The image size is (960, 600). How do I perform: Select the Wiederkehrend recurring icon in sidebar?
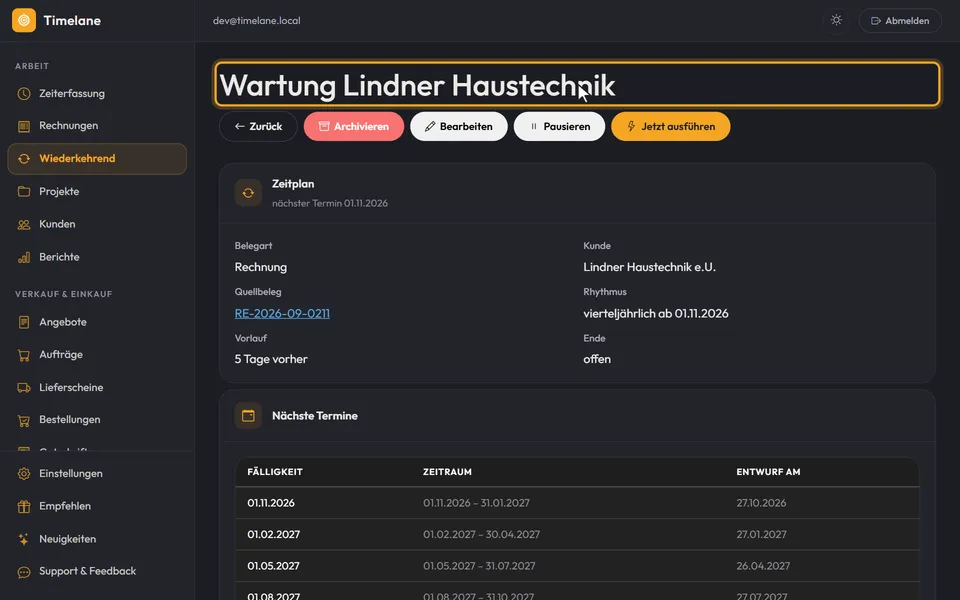pos(24,159)
